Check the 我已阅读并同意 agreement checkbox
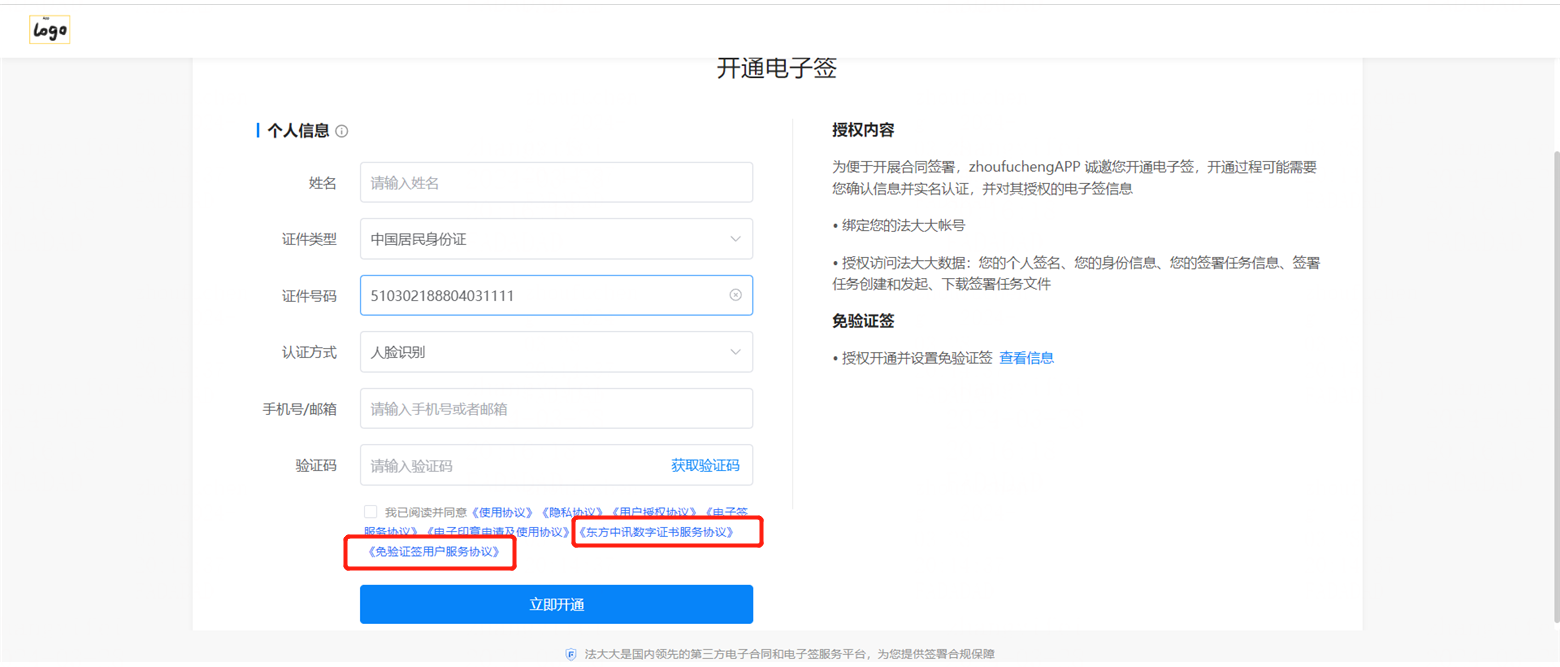The width and height of the screenshot is (1560, 667). coord(371,511)
